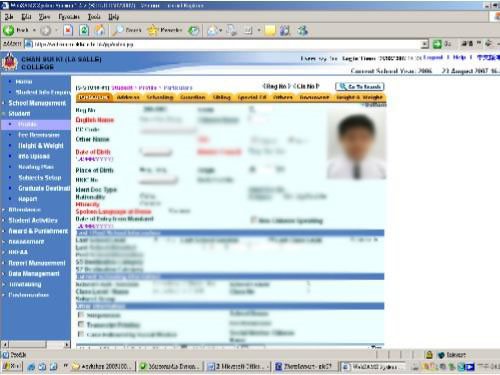
Task: Open the address bar dropdown arrow
Action: click(x=425, y=44)
